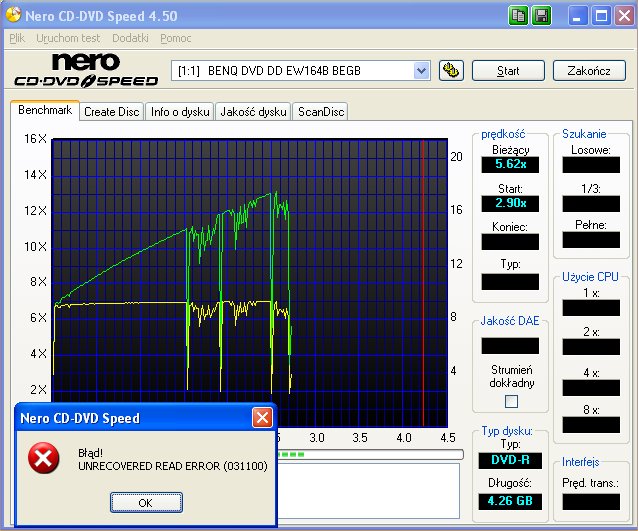638x531 pixels.
Task: Click the 4.26 GB disc length value
Action: 510,501
